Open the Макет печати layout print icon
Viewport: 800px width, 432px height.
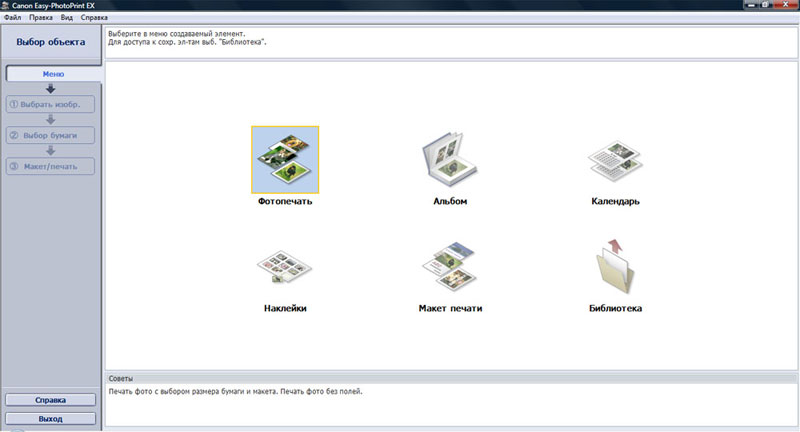[x=449, y=266]
